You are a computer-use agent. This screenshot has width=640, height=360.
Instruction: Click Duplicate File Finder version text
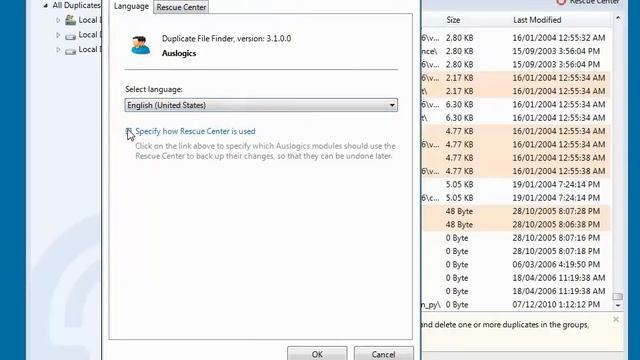click(x=227, y=39)
